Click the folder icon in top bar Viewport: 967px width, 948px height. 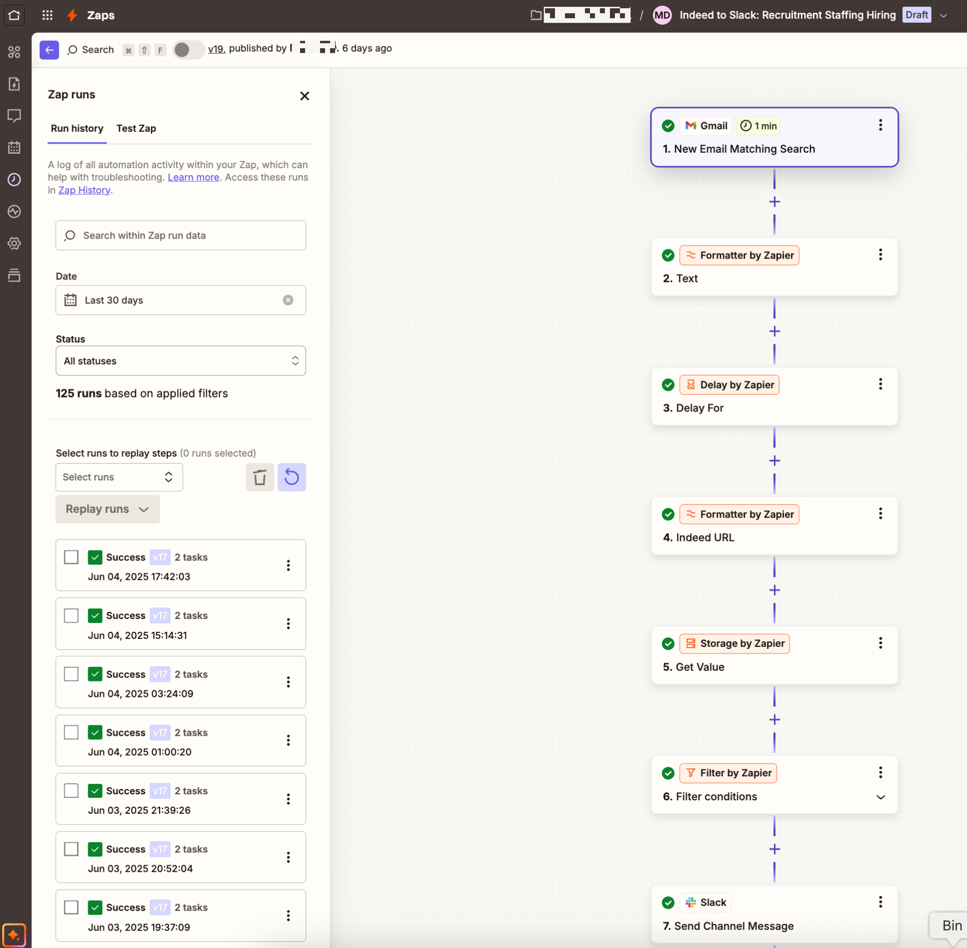(536, 15)
